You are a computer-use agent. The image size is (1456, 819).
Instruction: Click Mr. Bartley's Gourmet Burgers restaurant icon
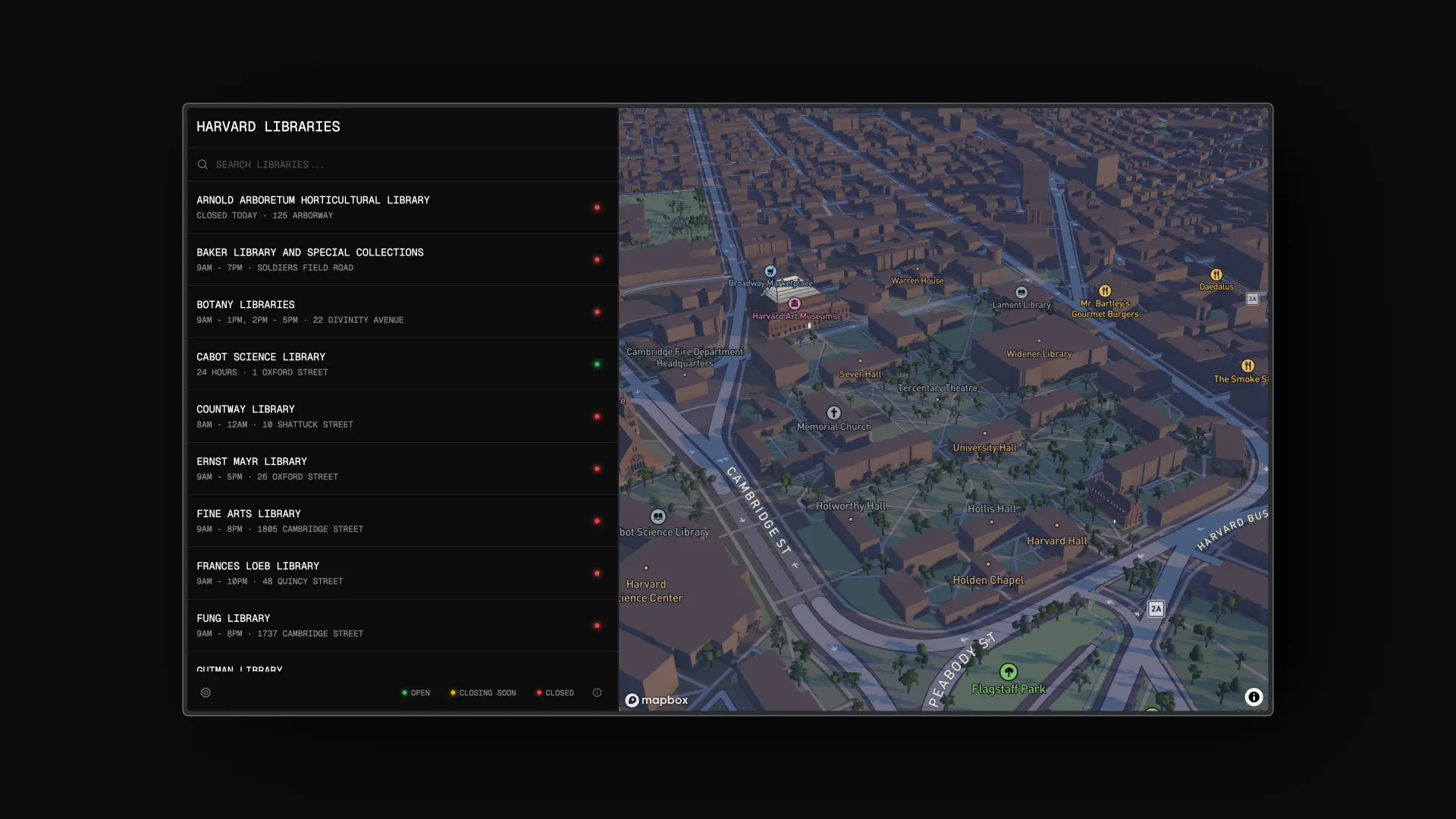click(x=1105, y=290)
